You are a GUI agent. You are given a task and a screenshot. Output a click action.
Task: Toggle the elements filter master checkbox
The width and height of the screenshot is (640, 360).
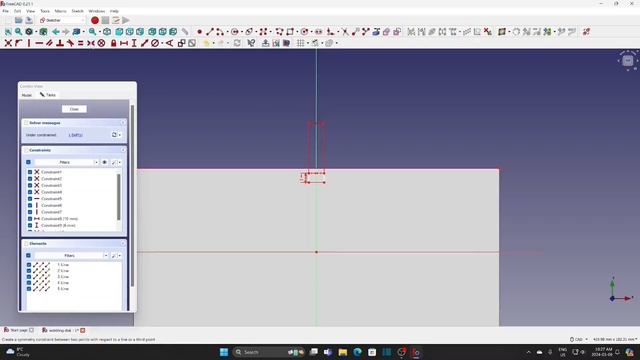point(28,256)
